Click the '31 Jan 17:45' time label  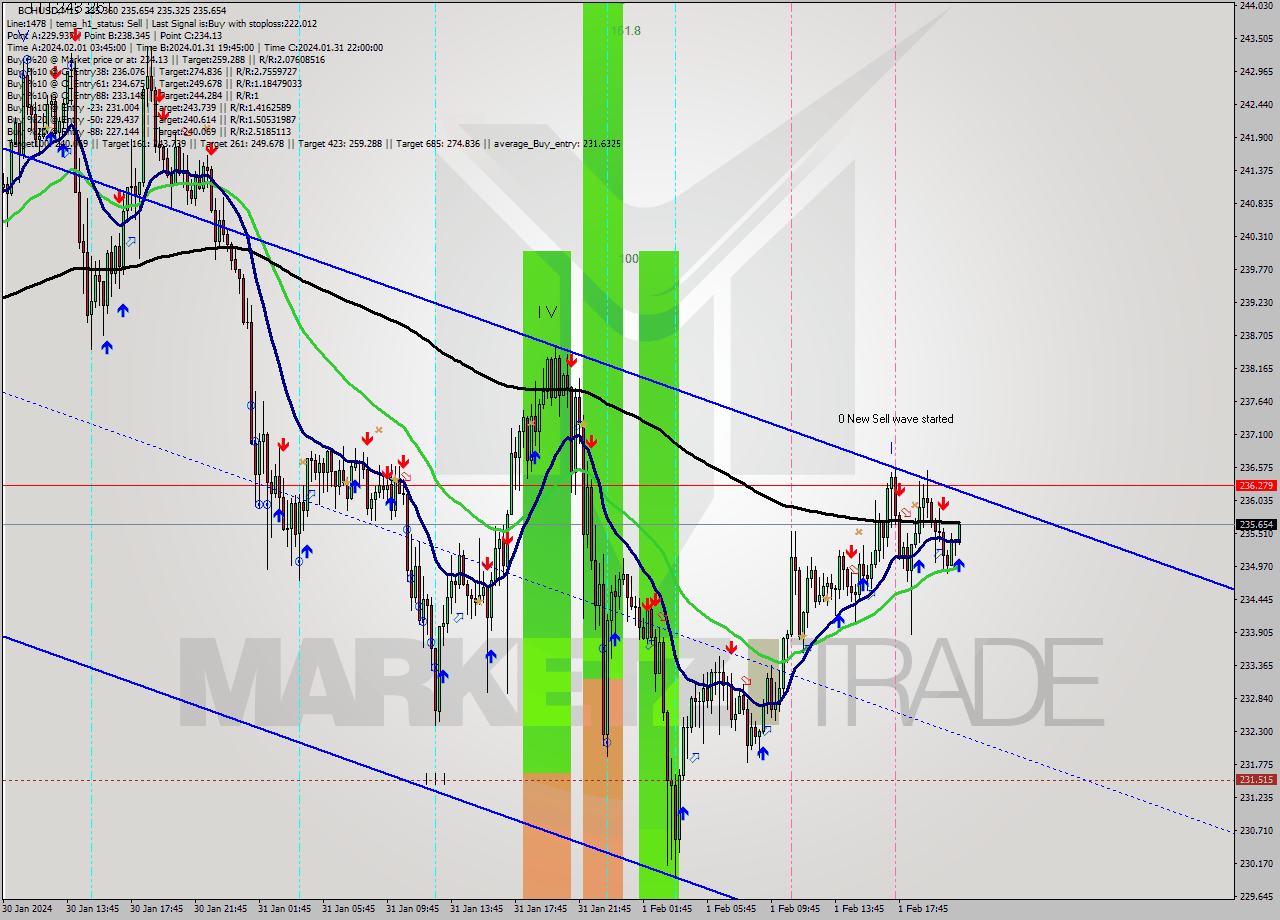[x=543, y=910]
